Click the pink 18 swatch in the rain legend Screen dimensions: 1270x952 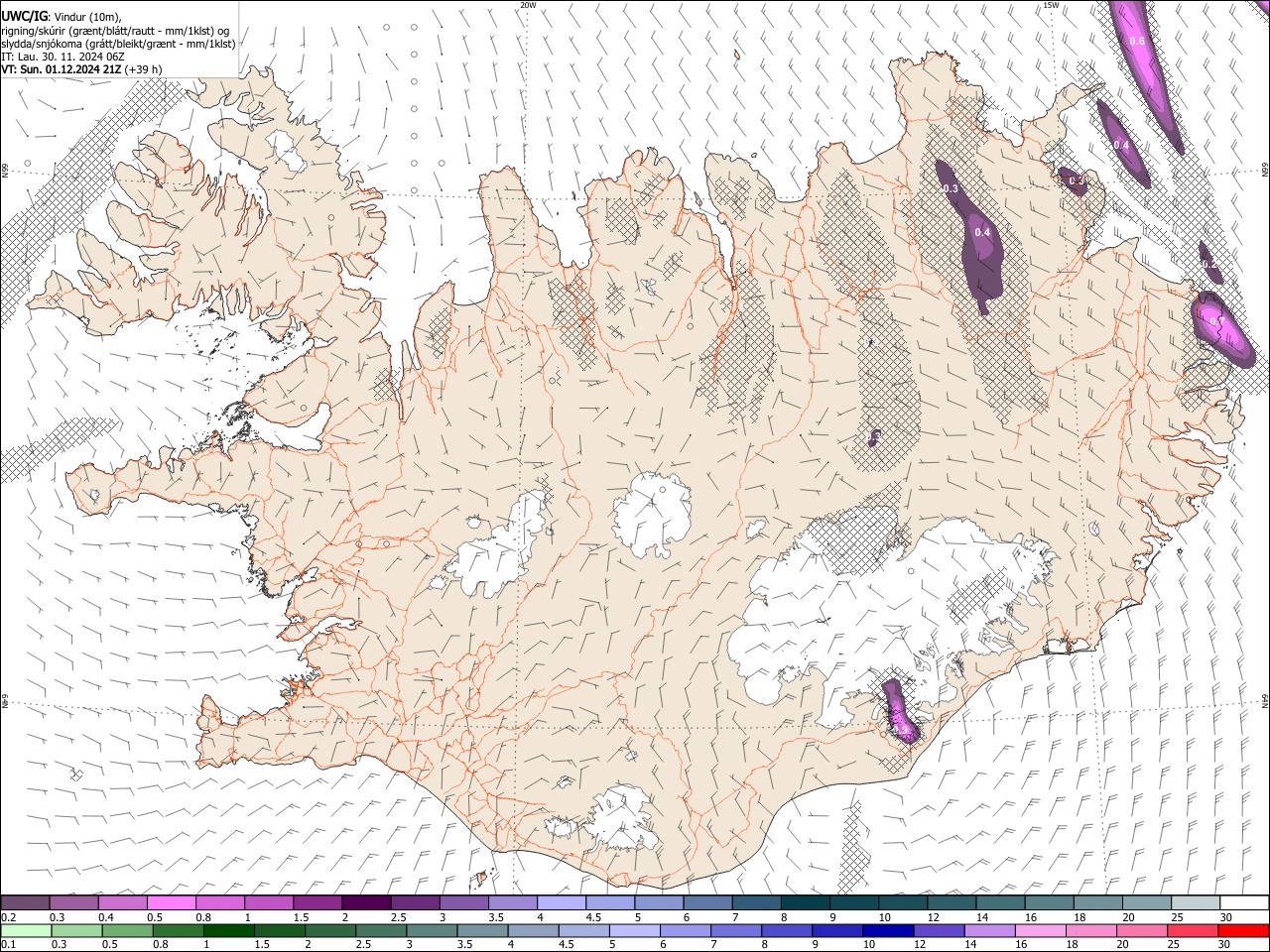click(x=1091, y=930)
